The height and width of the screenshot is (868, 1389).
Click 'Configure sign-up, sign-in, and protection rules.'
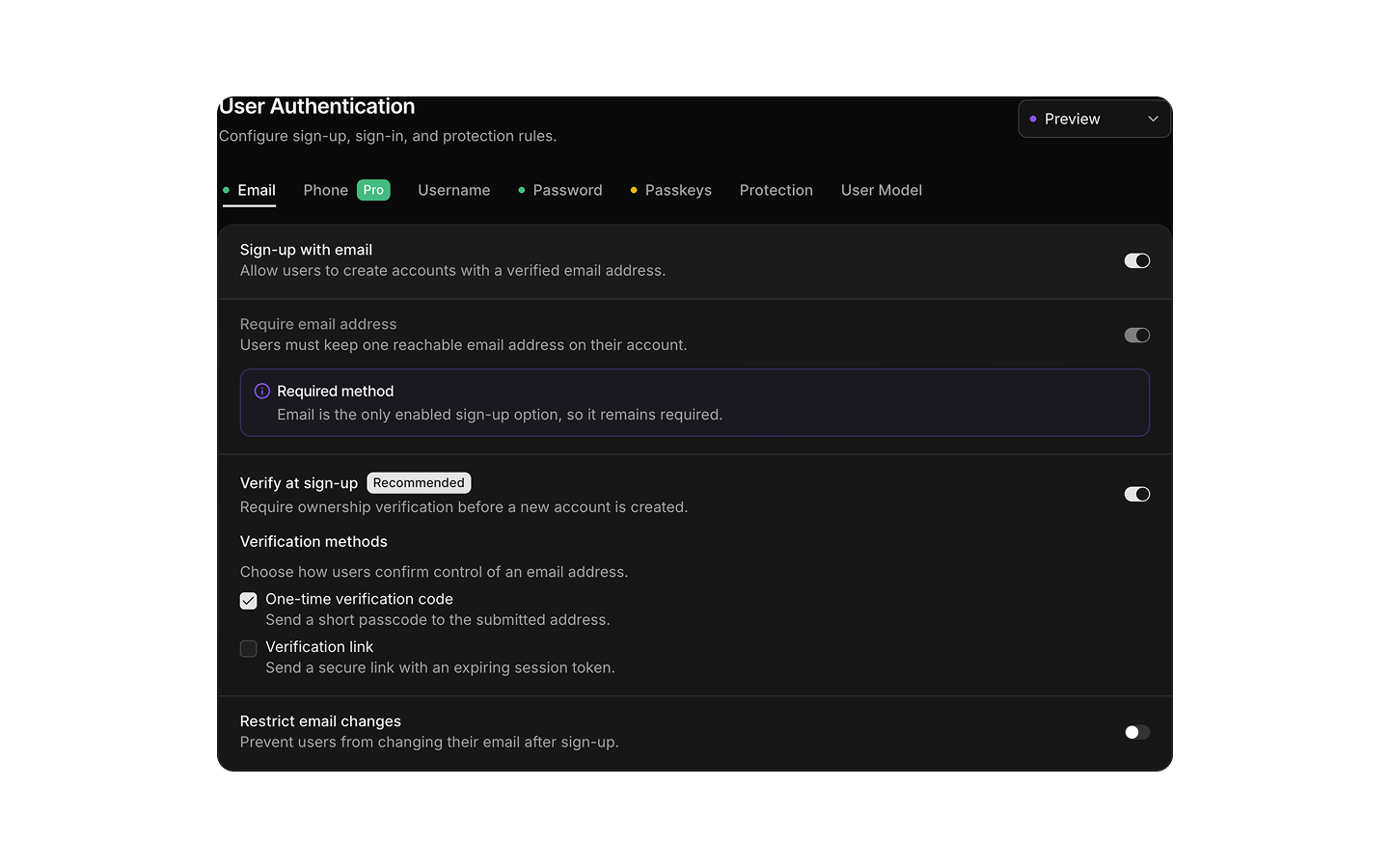388,136
